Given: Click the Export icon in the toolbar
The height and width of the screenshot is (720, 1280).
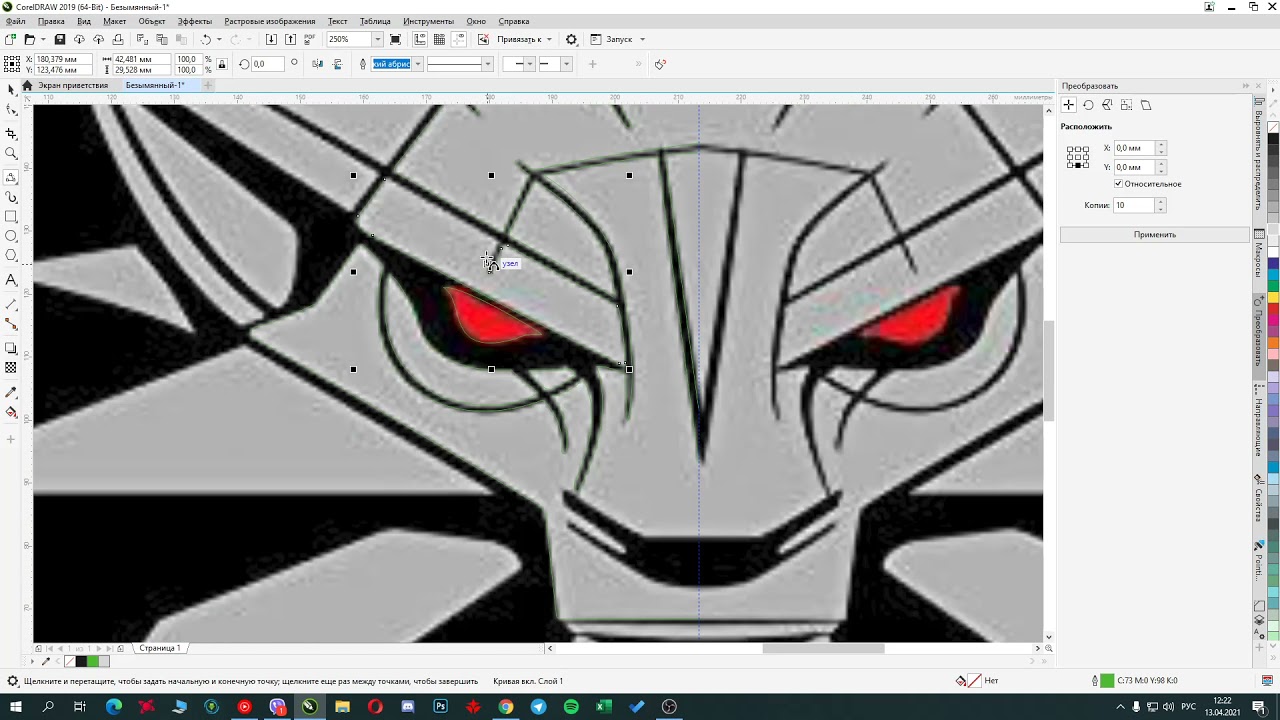Looking at the screenshot, I should pyautogui.click(x=290, y=39).
